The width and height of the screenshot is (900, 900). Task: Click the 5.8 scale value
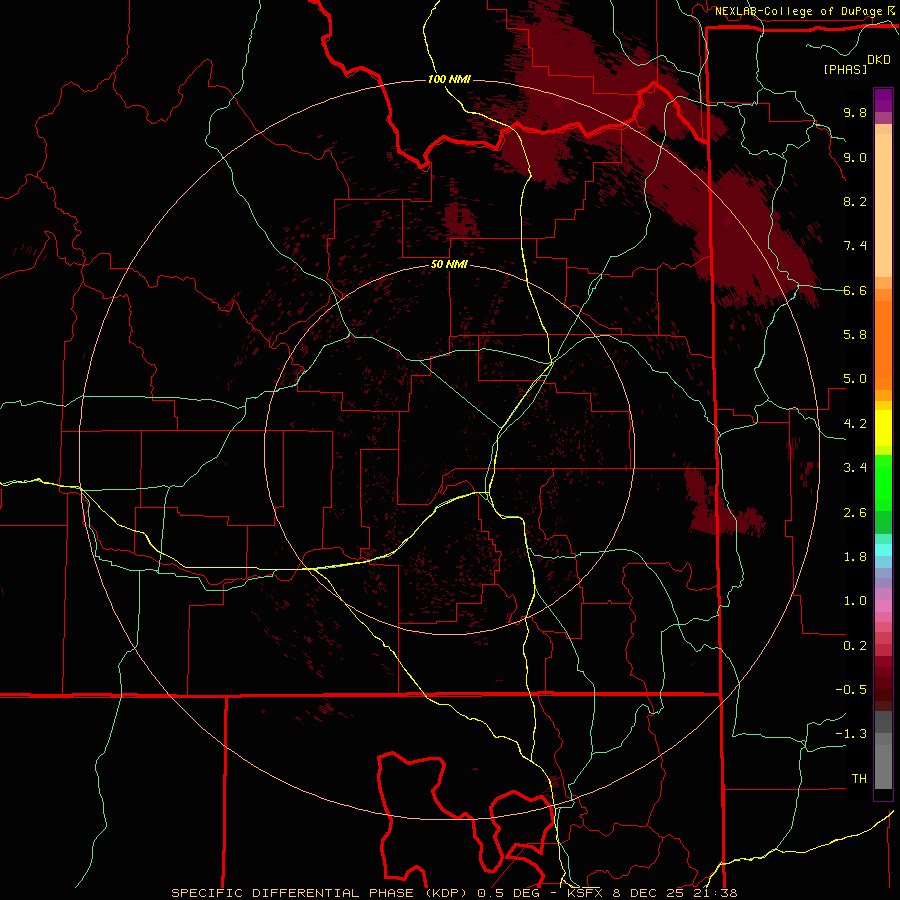855,335
